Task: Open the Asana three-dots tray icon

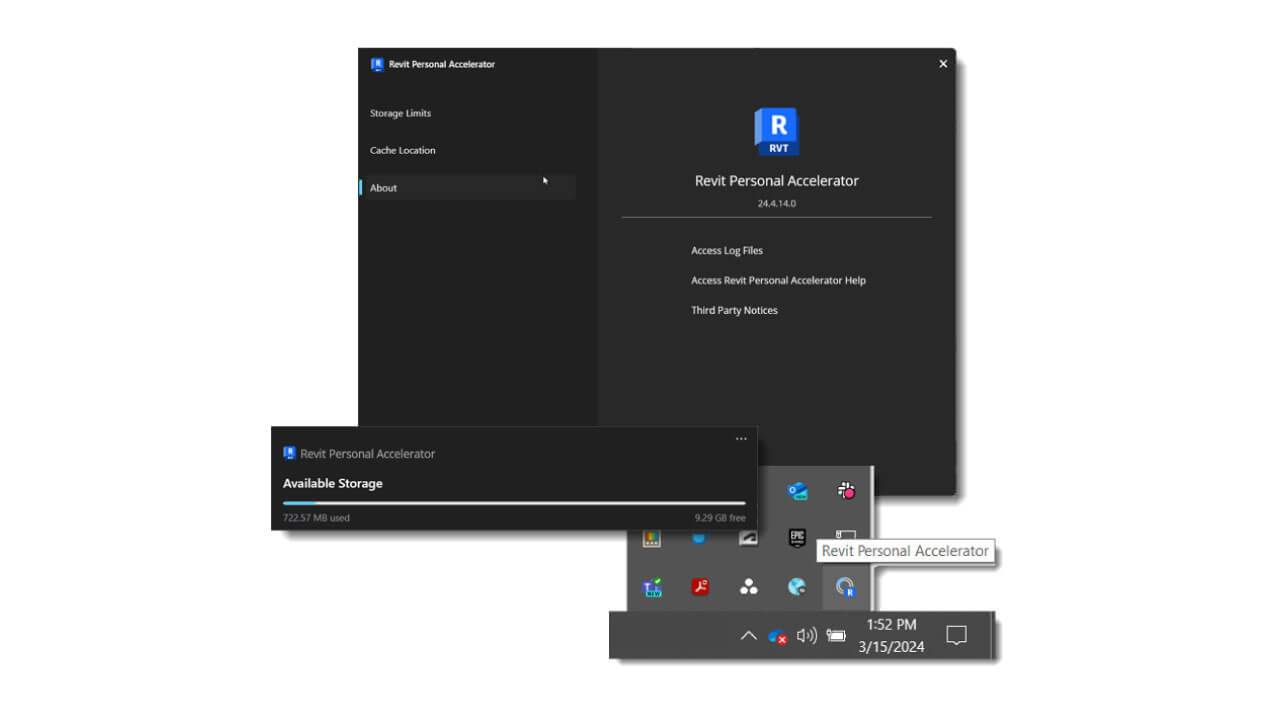Action: click(x=749, y=587)
